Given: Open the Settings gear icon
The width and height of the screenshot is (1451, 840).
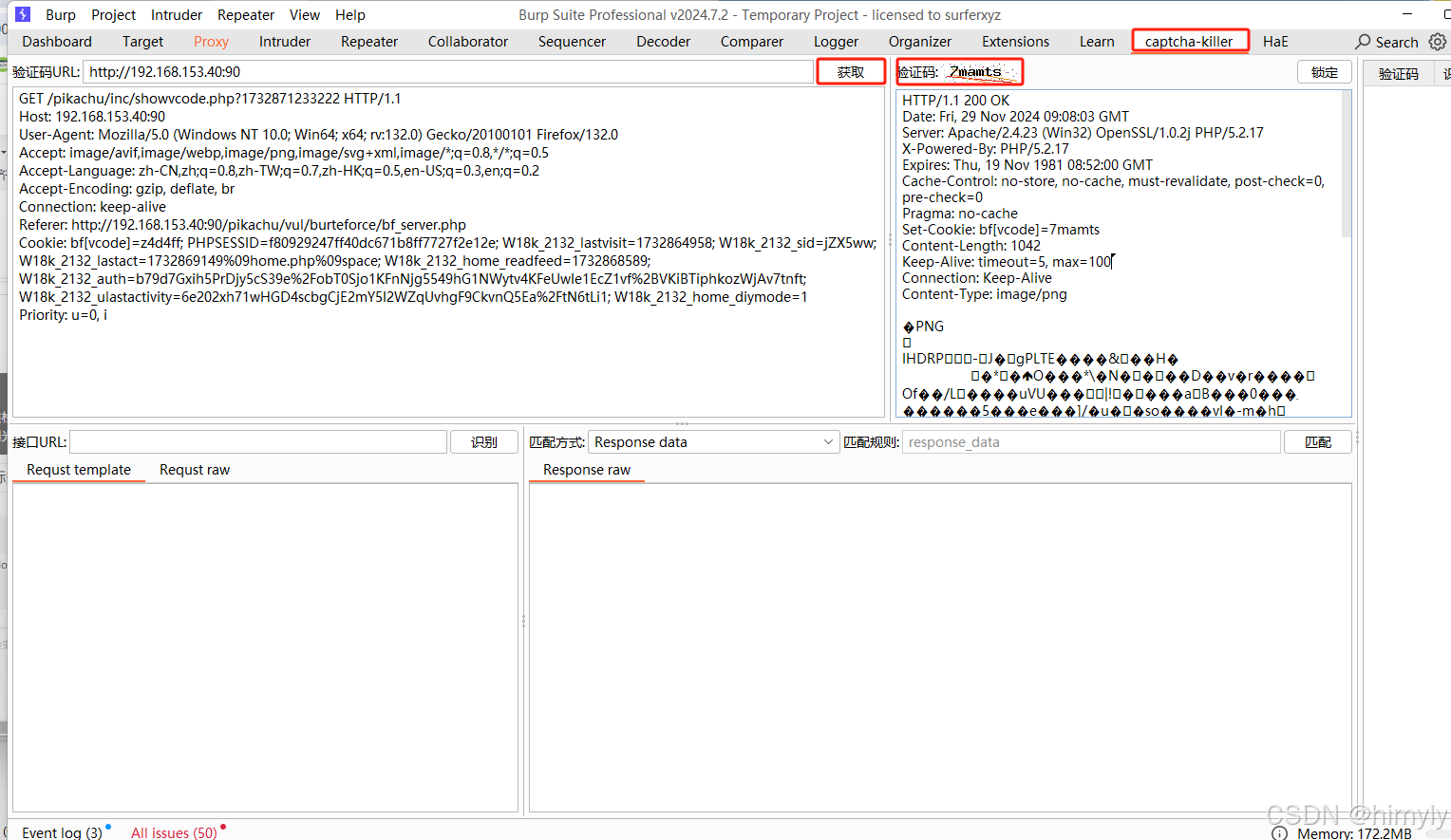Looking at the screenshot, I should (1438, 42).
